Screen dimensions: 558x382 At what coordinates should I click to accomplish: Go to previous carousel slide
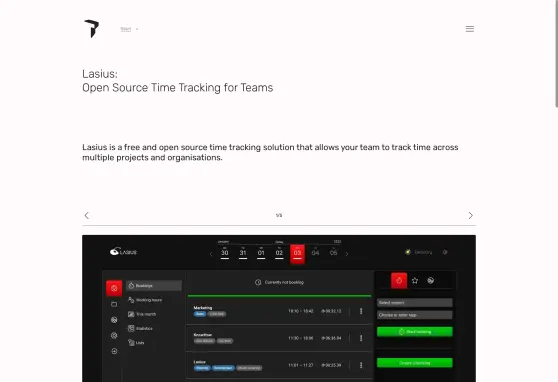coord(86,215)
